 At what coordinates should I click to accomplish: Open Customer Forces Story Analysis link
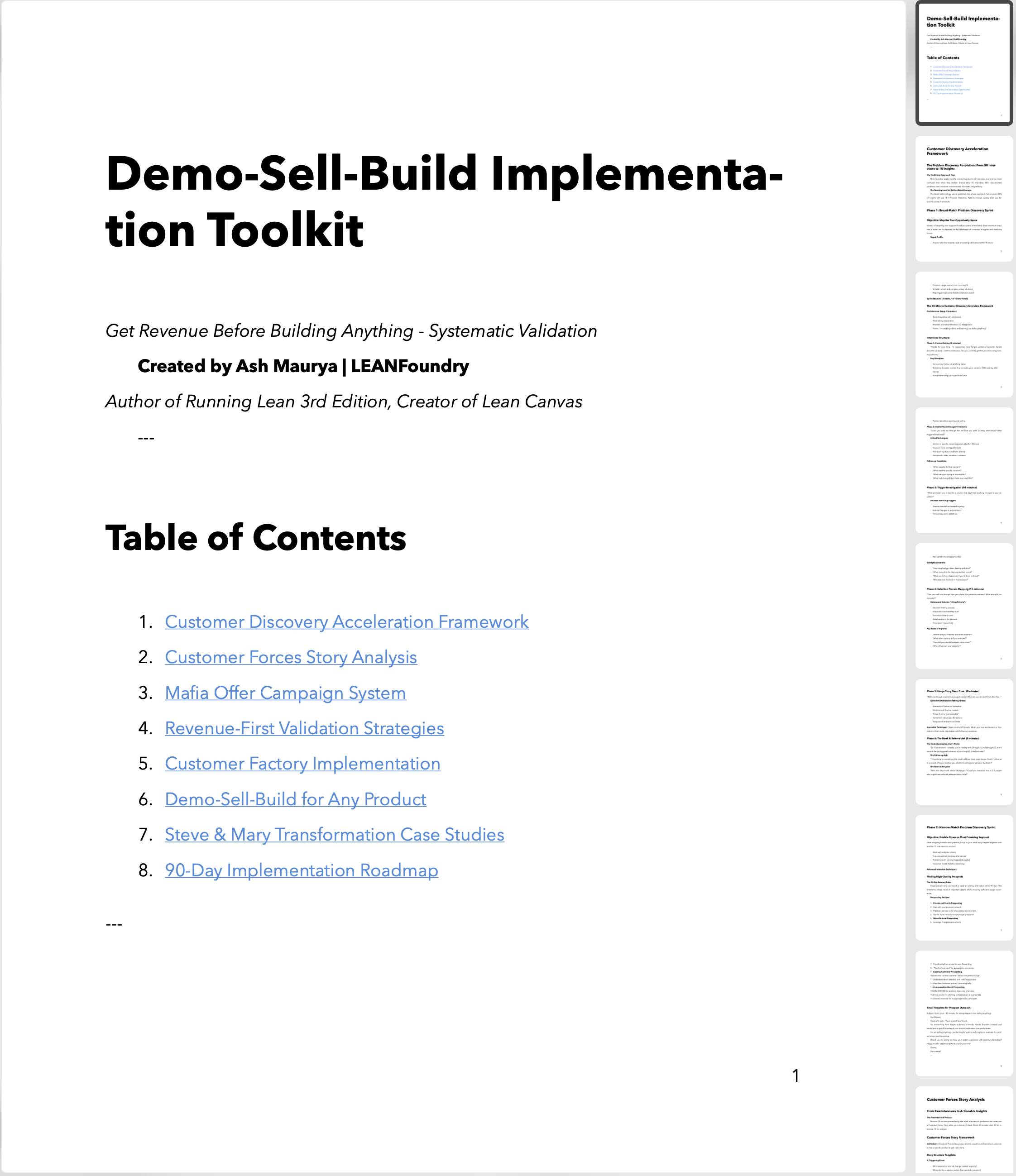pos(291,657)
